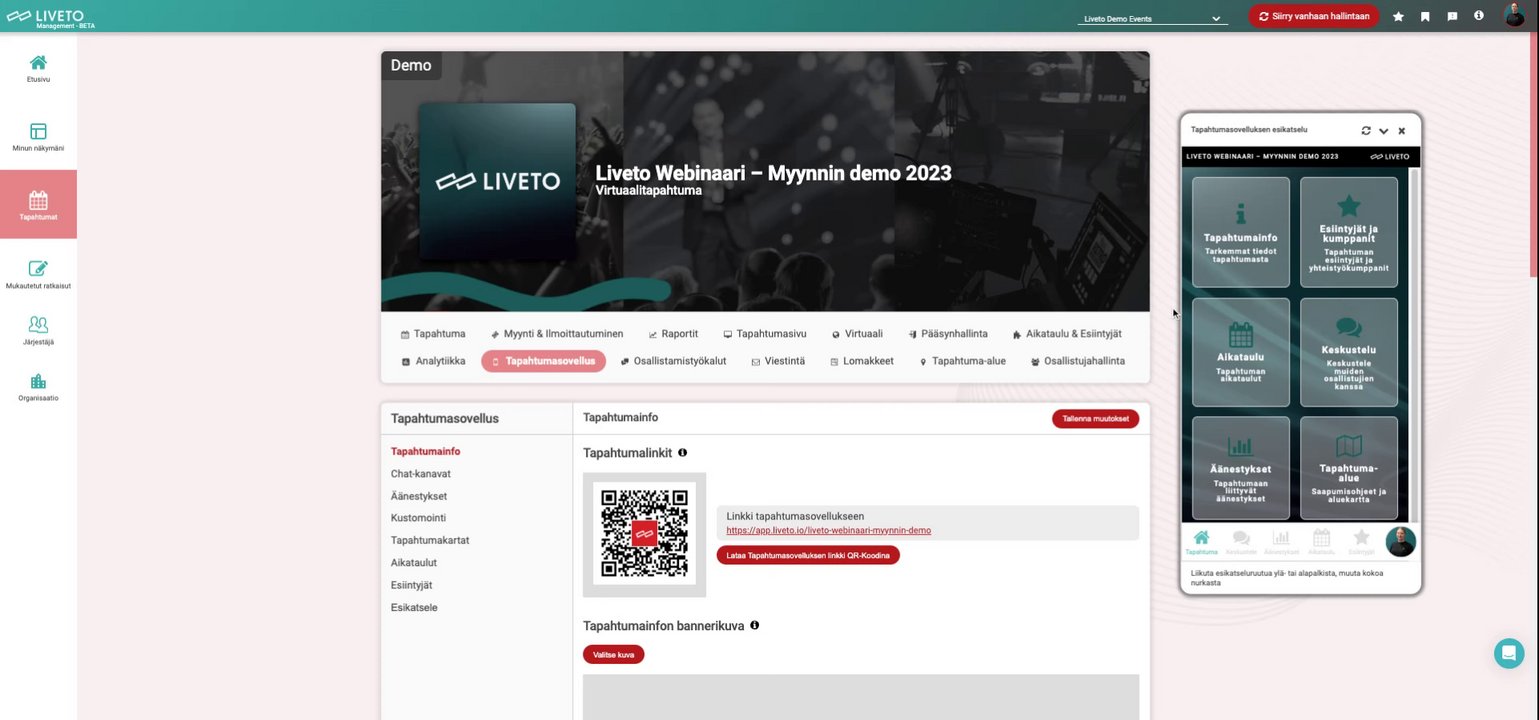Open the user profile avatar in top bar
Image resolution: width=1539 pixels, height=720 pixels.
[1514, 16]
